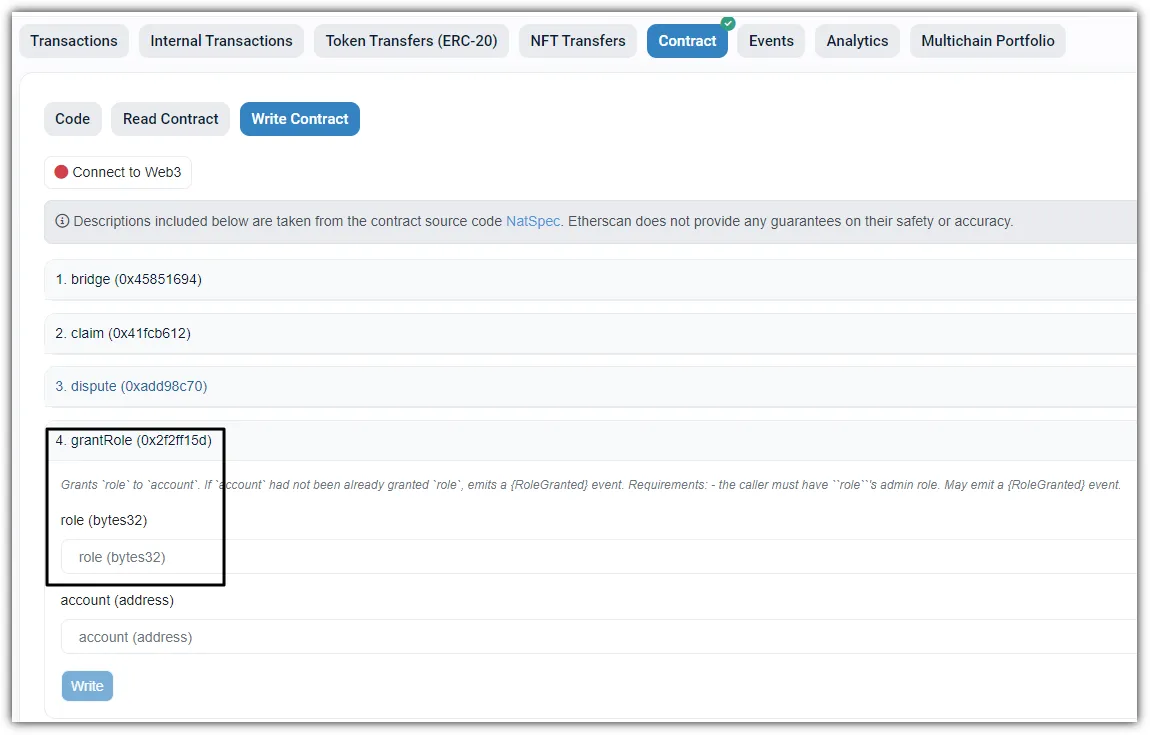Open the Events tab
Image resolution: width=1150 pixels, height=735 pixels.
pyautogui.click(x=771, y=41)
